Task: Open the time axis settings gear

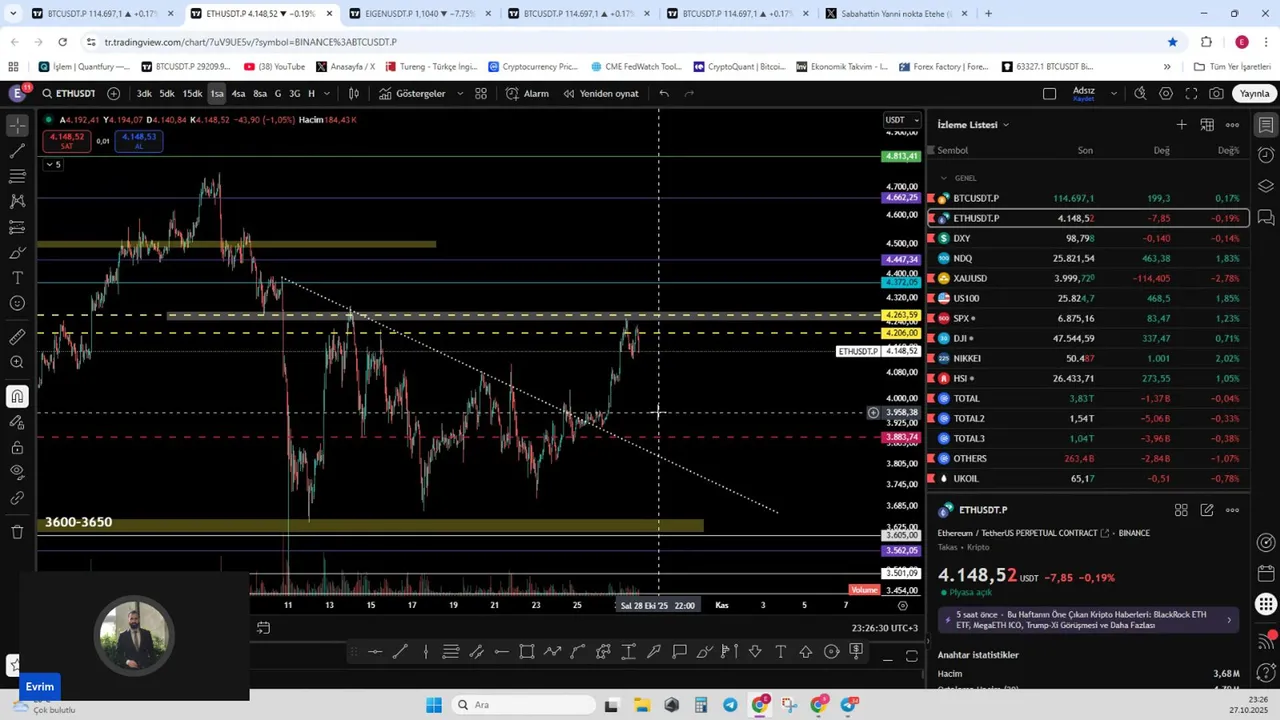Action: [903, 605]
